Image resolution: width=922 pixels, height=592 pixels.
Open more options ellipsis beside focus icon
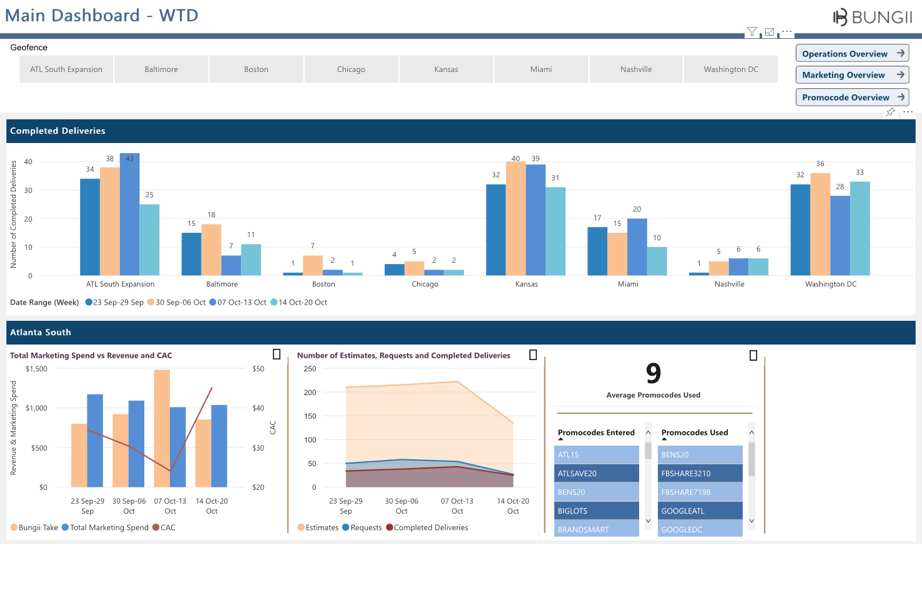coord(787,32)
